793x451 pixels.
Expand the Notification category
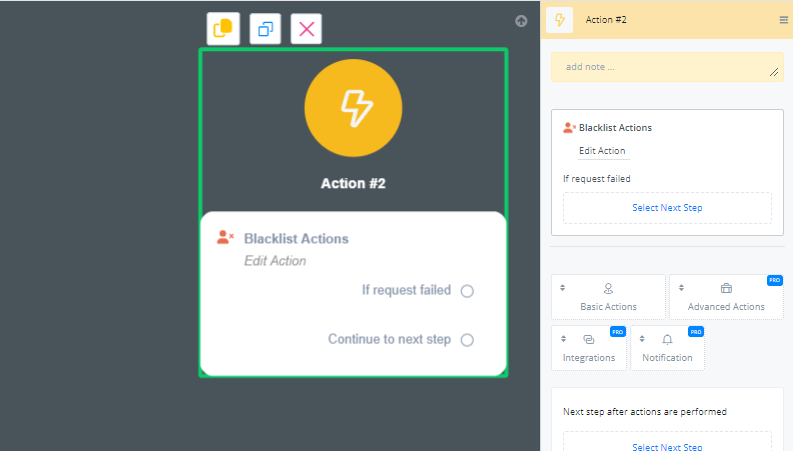(x=667, y=348)
